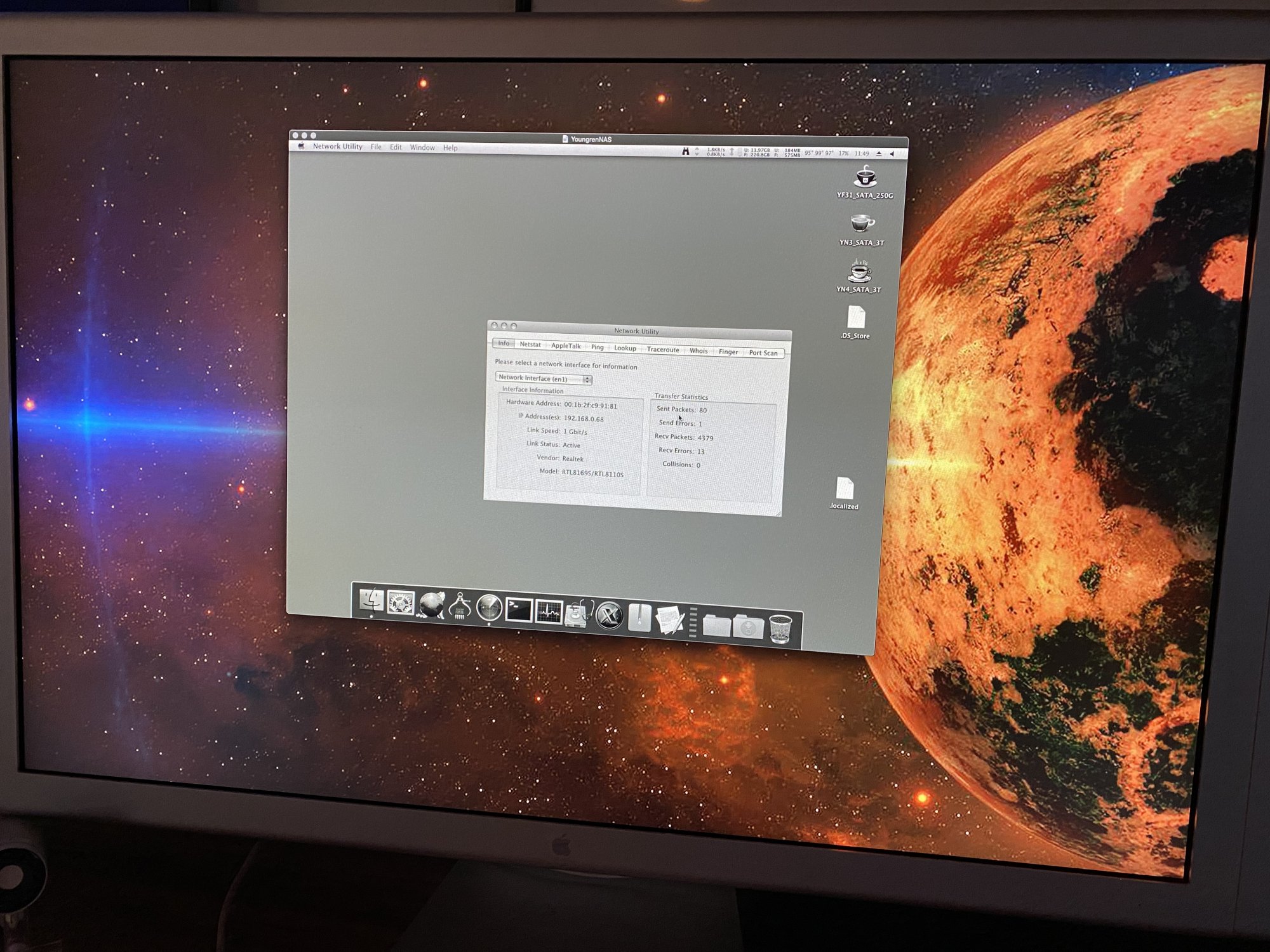This screenshot has width=1270, height=952.
Task: Switch to the Whois tab
Action: (698, 351)
